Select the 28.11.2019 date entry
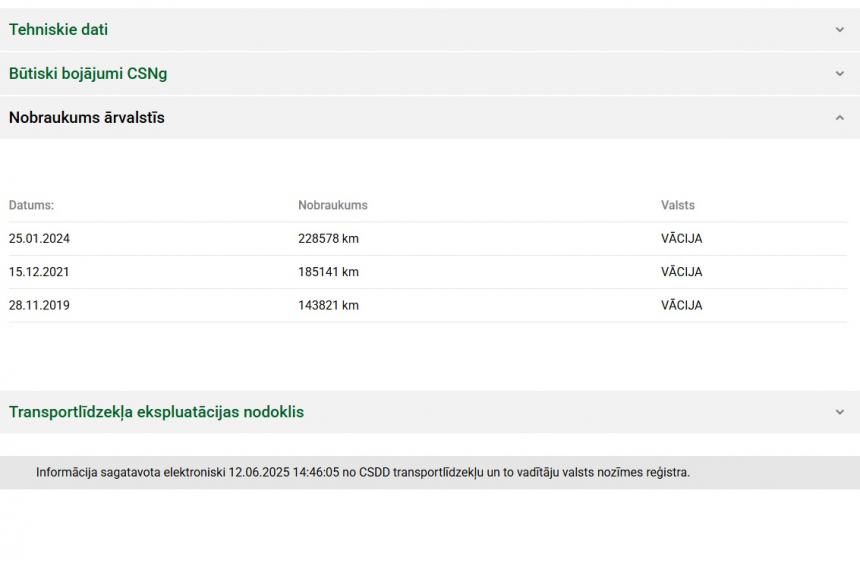This screenshot has height=566, width=860. (x=39, y=305)
